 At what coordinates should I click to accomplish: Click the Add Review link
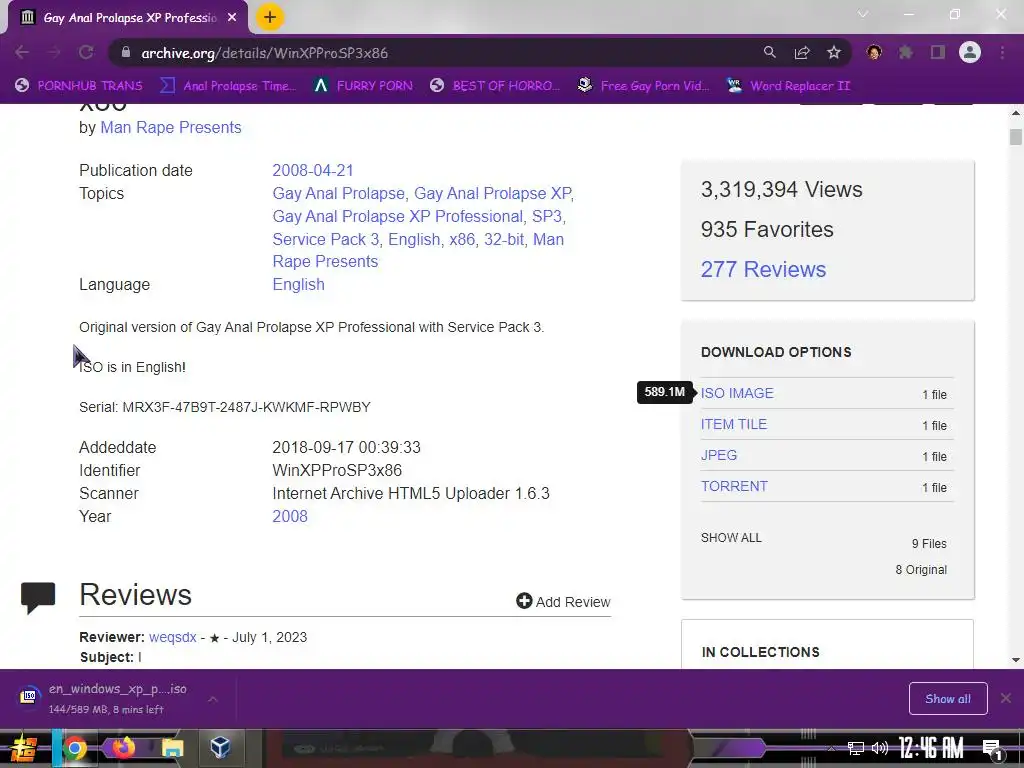563,601
